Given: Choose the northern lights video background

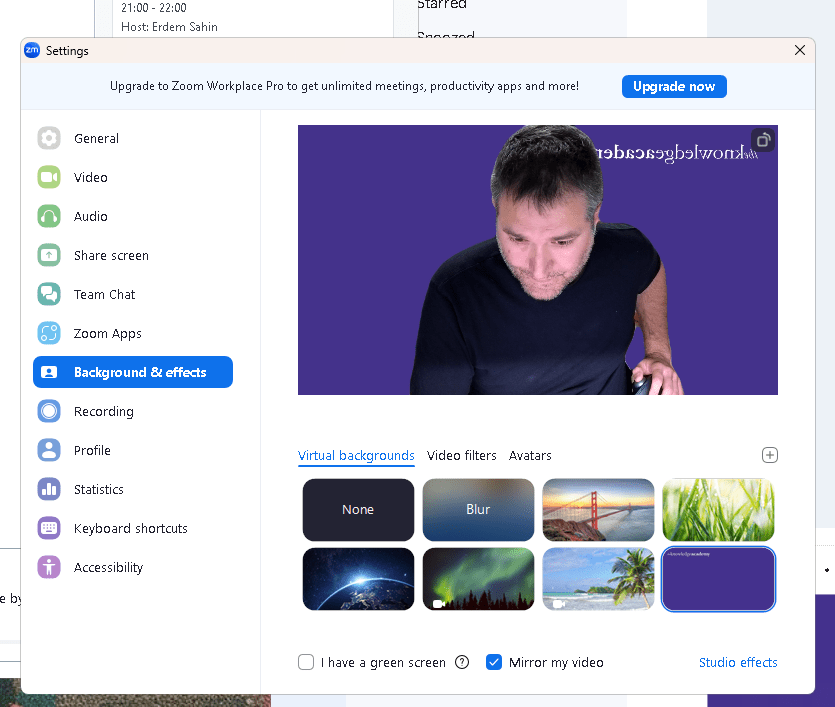Looking at the screenshot, I should coord(478,579).
